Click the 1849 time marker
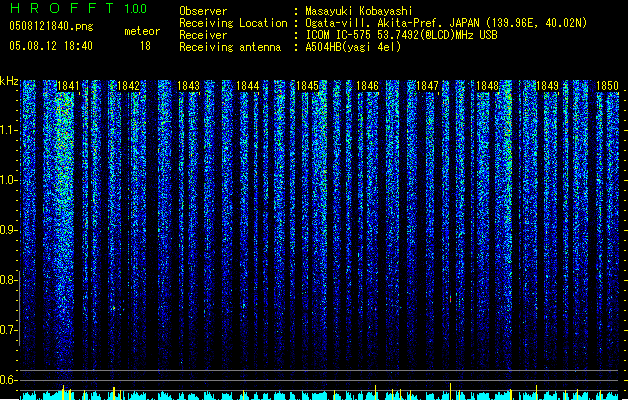Image resolution: width=629 pixels, height=400 pixels. pos(547,86)
